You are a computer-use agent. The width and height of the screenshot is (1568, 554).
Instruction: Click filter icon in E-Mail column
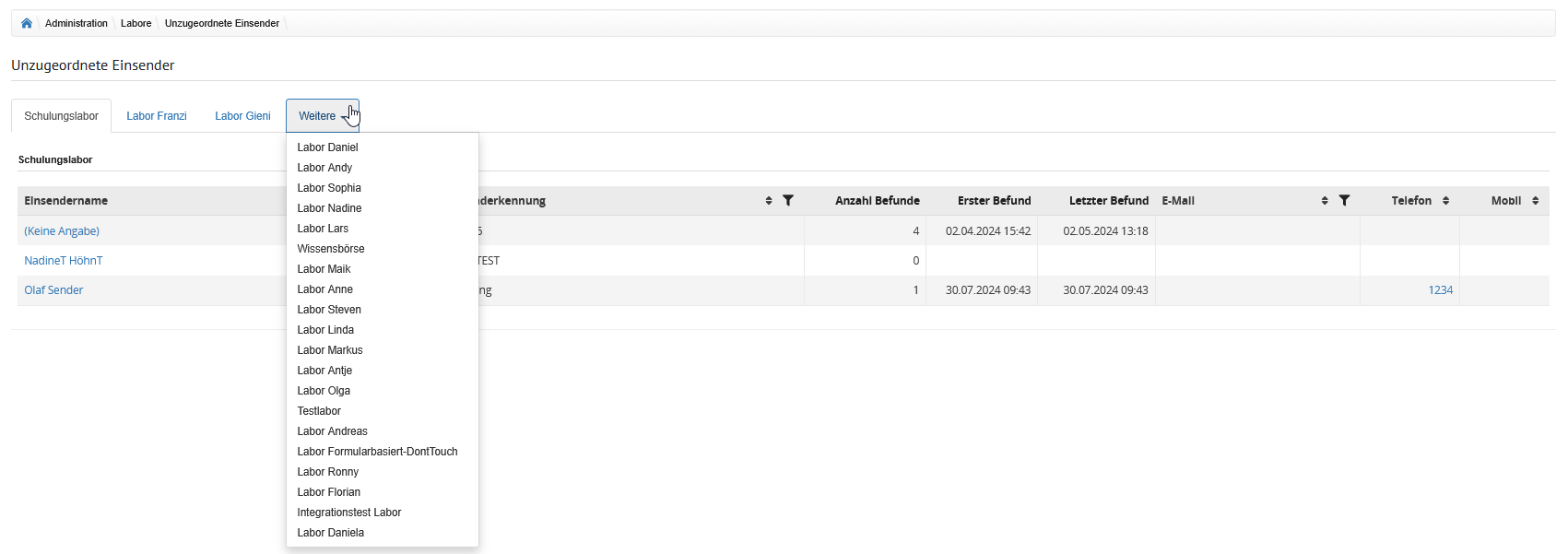coord(1344,201)
